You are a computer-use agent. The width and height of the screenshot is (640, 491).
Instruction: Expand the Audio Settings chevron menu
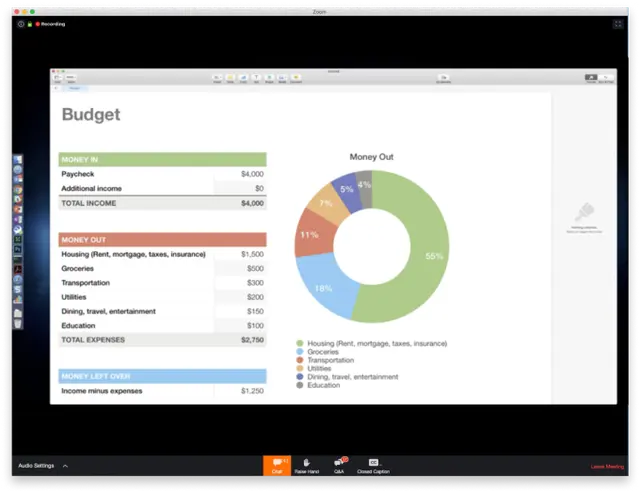(65, 466)
